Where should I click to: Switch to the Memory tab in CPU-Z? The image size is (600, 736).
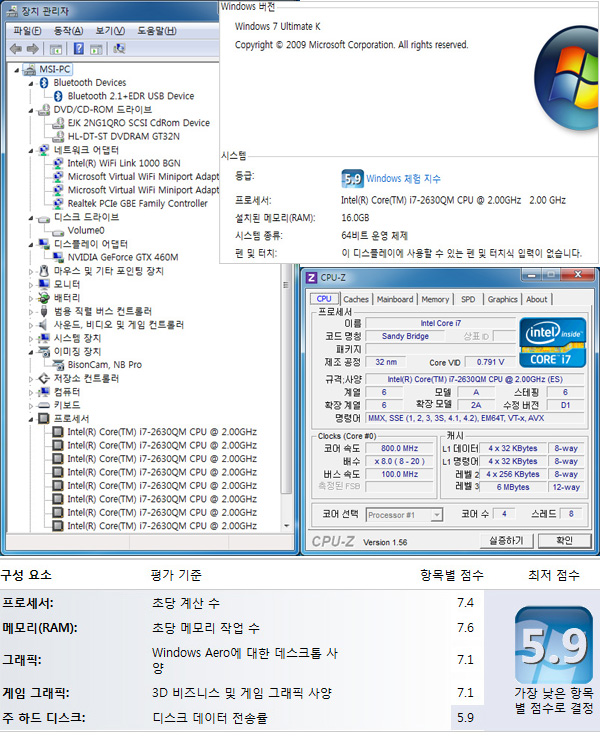tap(435, 299)
